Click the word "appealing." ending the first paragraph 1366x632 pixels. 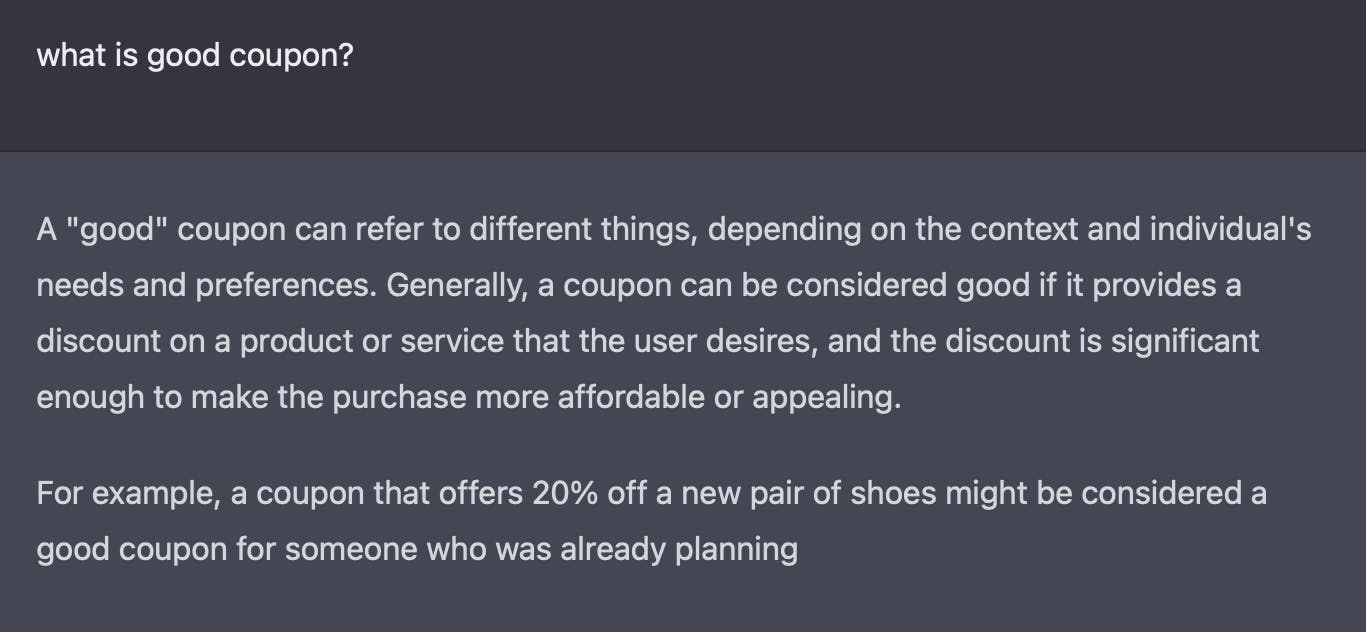(827, 398)
